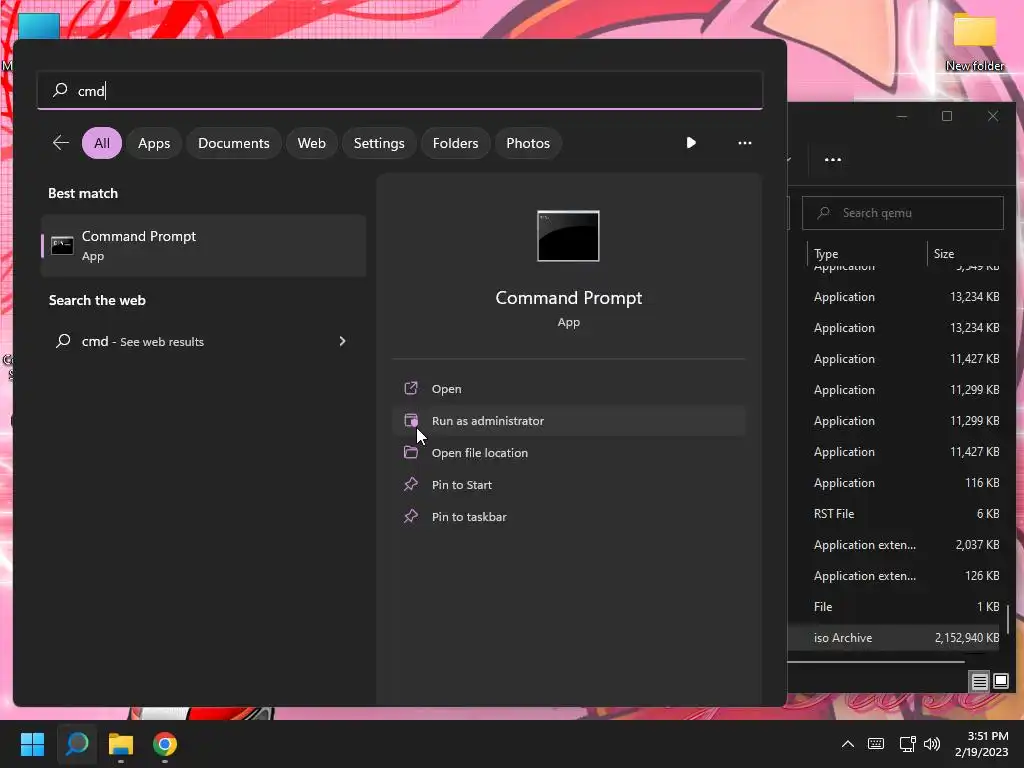1024x768 pixels.
Task: Switch Explorer to details view icon
Action: tap(980, 681)
